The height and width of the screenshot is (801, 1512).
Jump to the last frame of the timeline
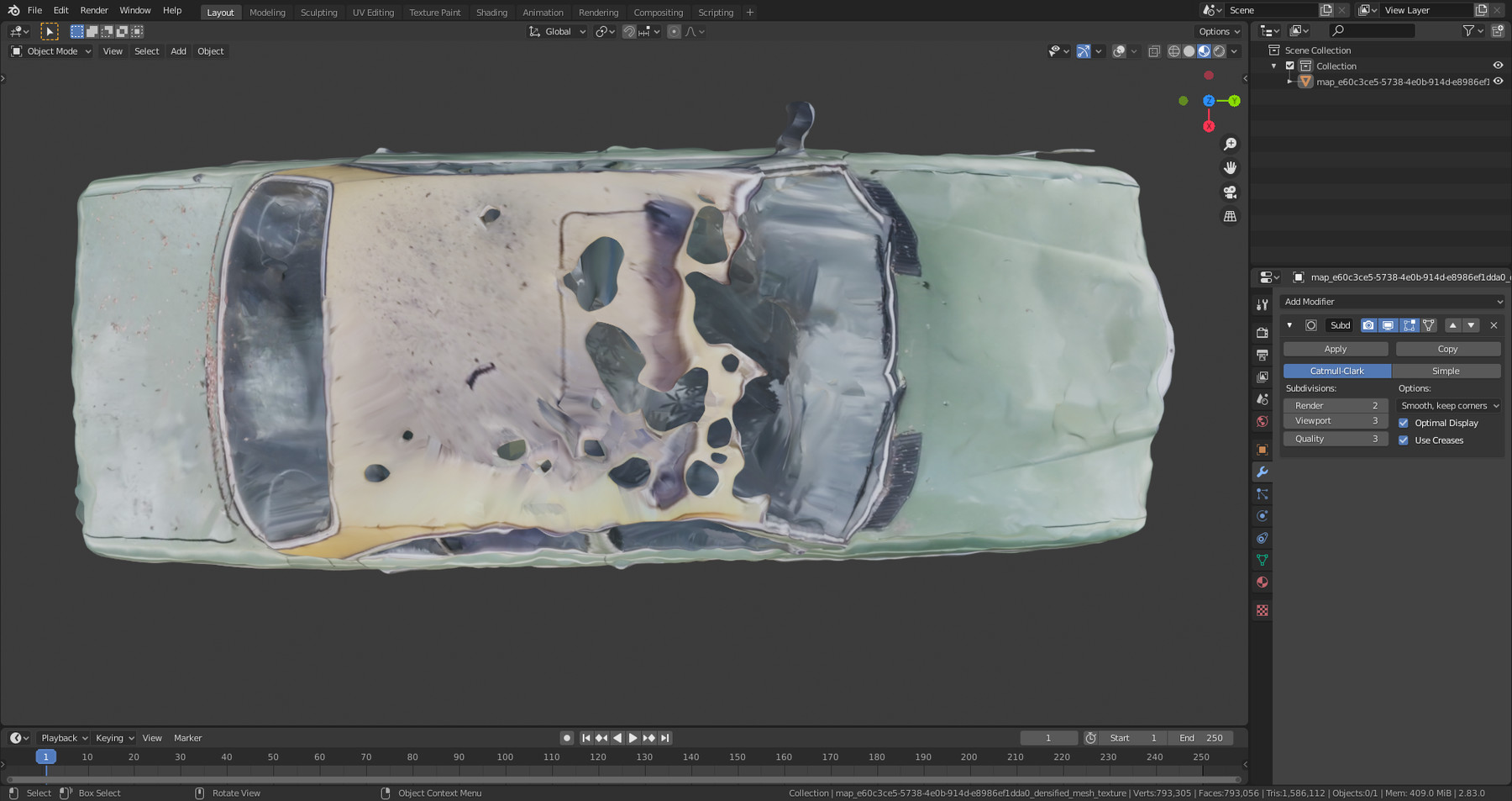pos(664,737)
